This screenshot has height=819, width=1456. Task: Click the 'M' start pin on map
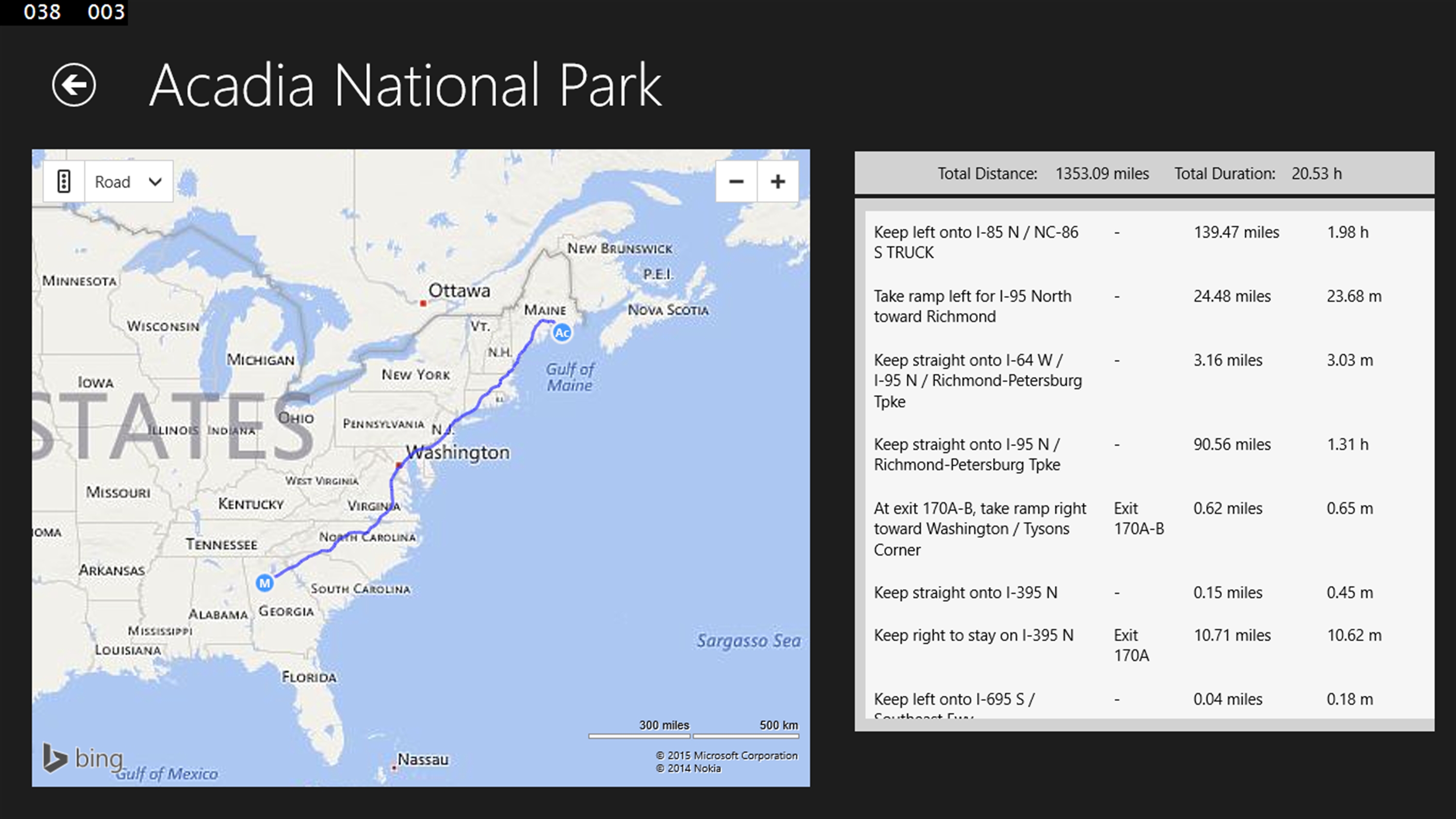pyautogui.click(x=265, y=583)
